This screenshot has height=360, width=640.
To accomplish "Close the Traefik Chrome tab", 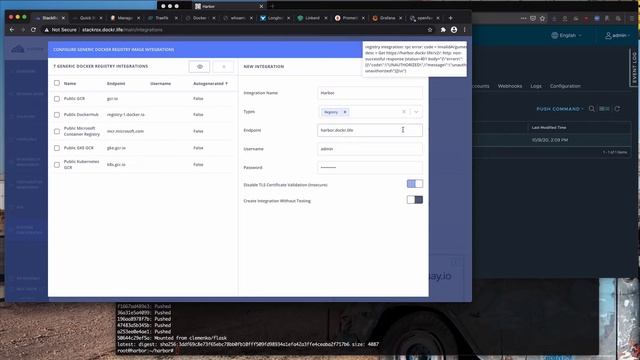I will pyautogui.click(x=176, y=18).
